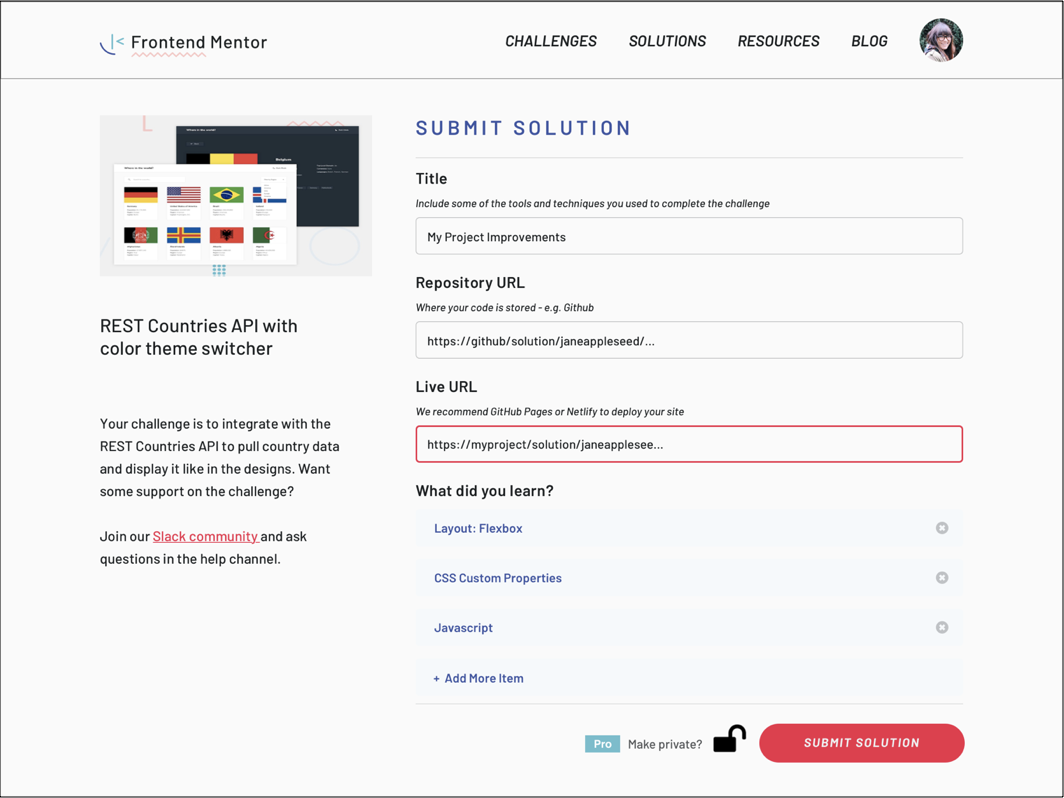Remove the CSS Custom Properties item

click(x=942, y=577)
